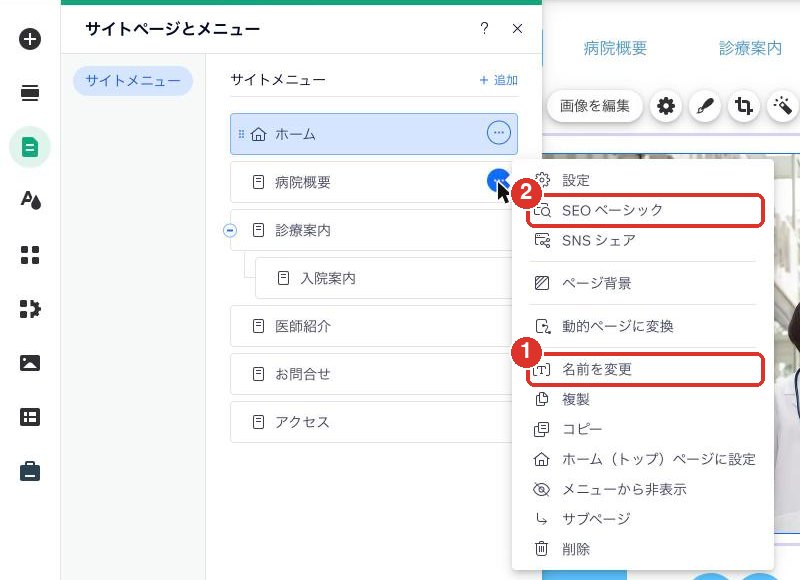Click page icon on 入院案内 row
Viewport: 800px width, 580px height.
pos(283,278)
